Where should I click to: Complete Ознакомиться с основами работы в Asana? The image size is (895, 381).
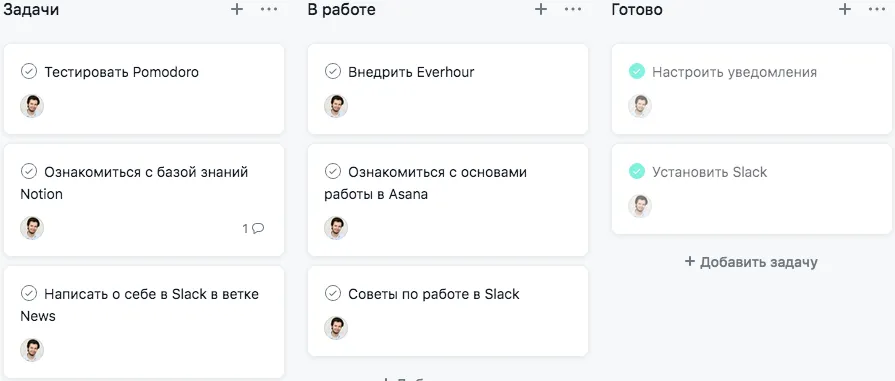point(332,171)
